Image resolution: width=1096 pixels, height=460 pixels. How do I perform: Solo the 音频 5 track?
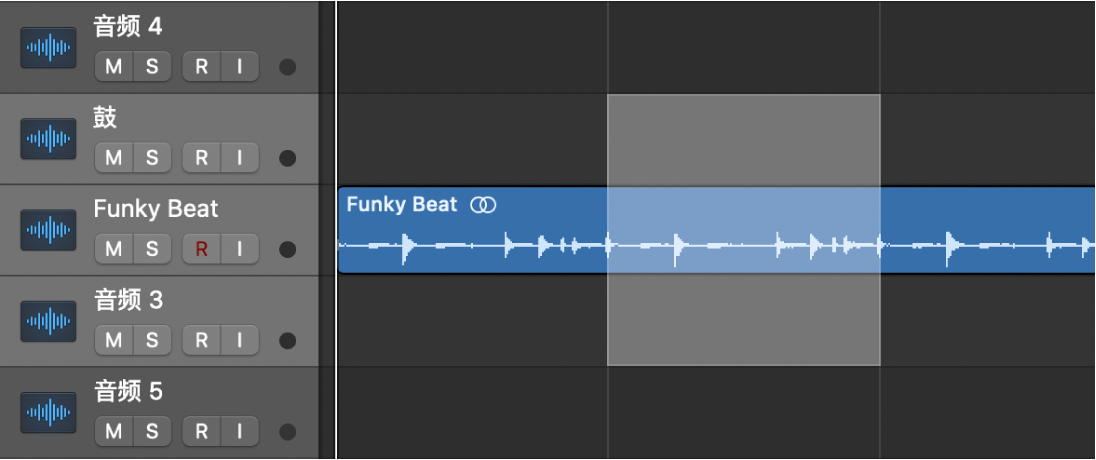(x=152, y=431)
